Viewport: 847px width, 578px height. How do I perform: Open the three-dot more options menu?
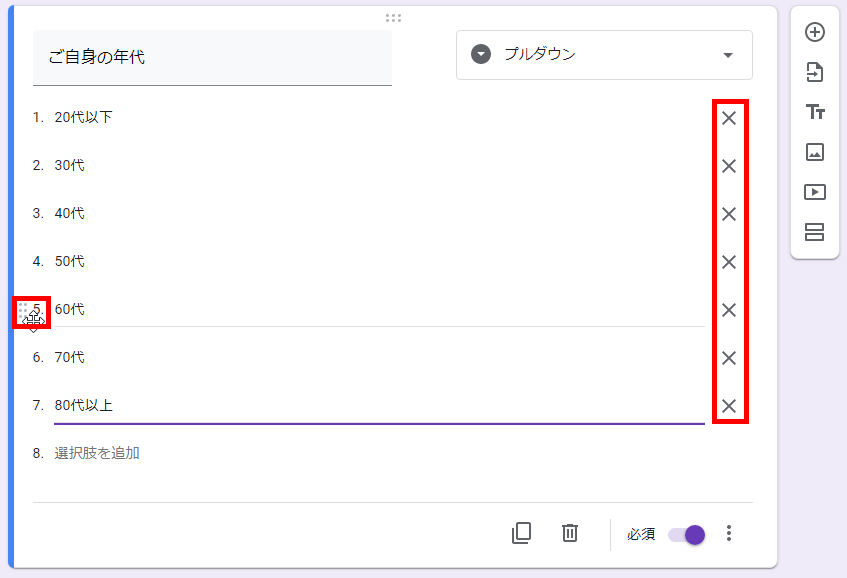click(729, 533)
